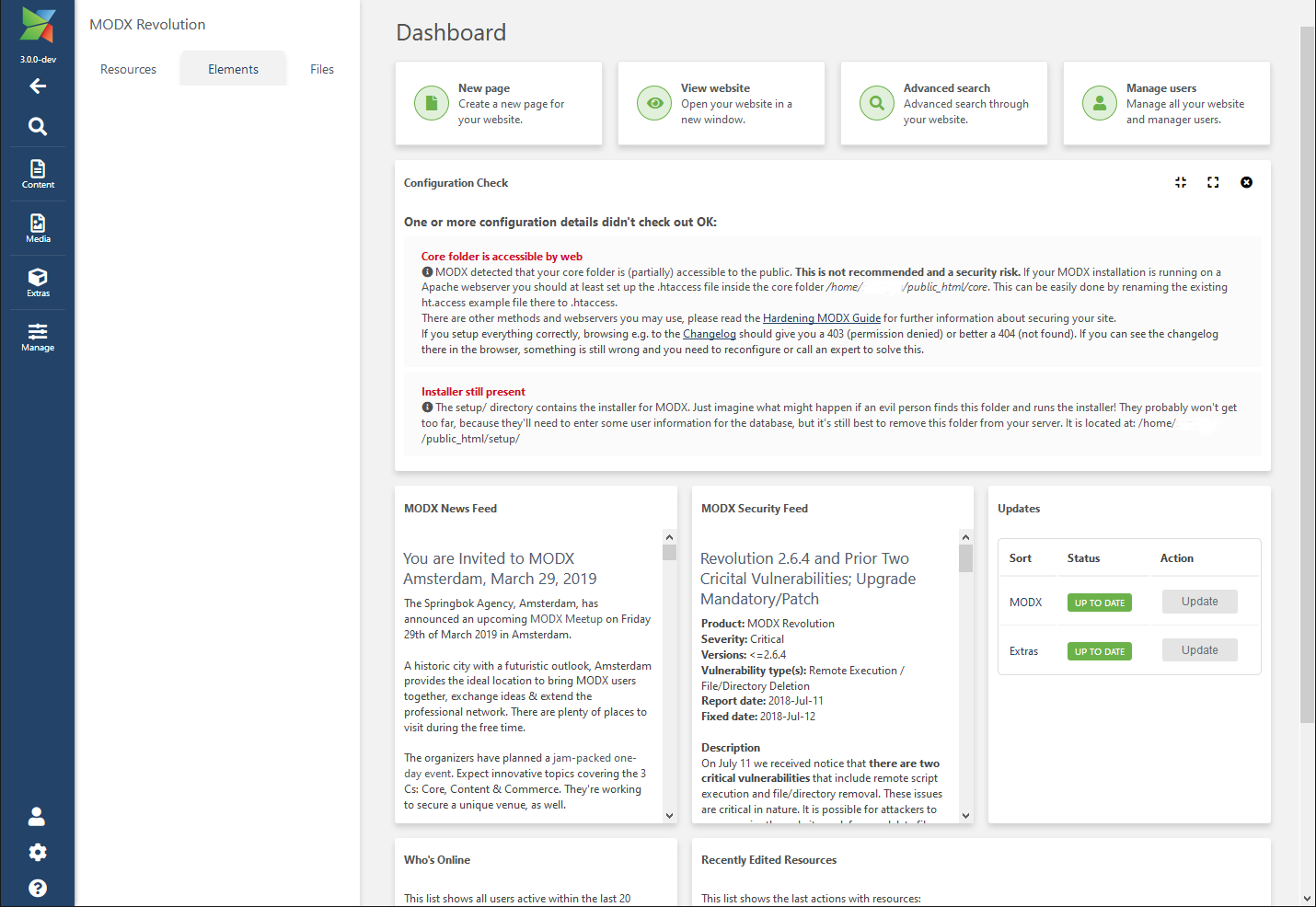Expand the Configuration Check widget to full size
Image resolution: width=1316 pixels, height=907 pixels.
pos(1213,182)
